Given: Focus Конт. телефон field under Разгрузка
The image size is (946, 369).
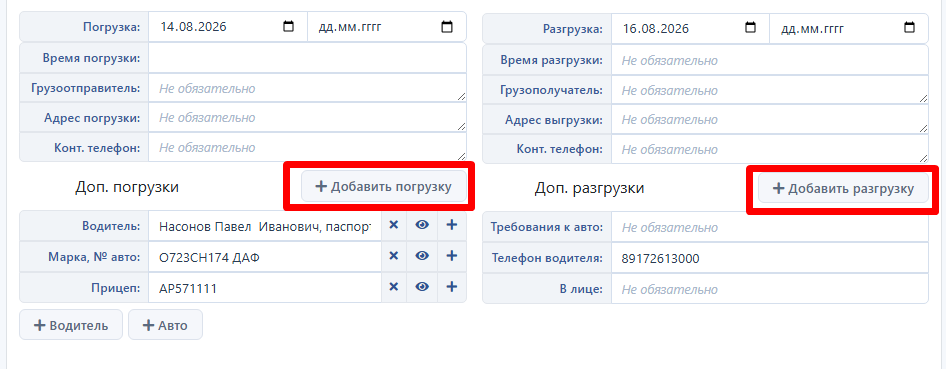Looking at the screenshot, I should [x=770, y=149].
